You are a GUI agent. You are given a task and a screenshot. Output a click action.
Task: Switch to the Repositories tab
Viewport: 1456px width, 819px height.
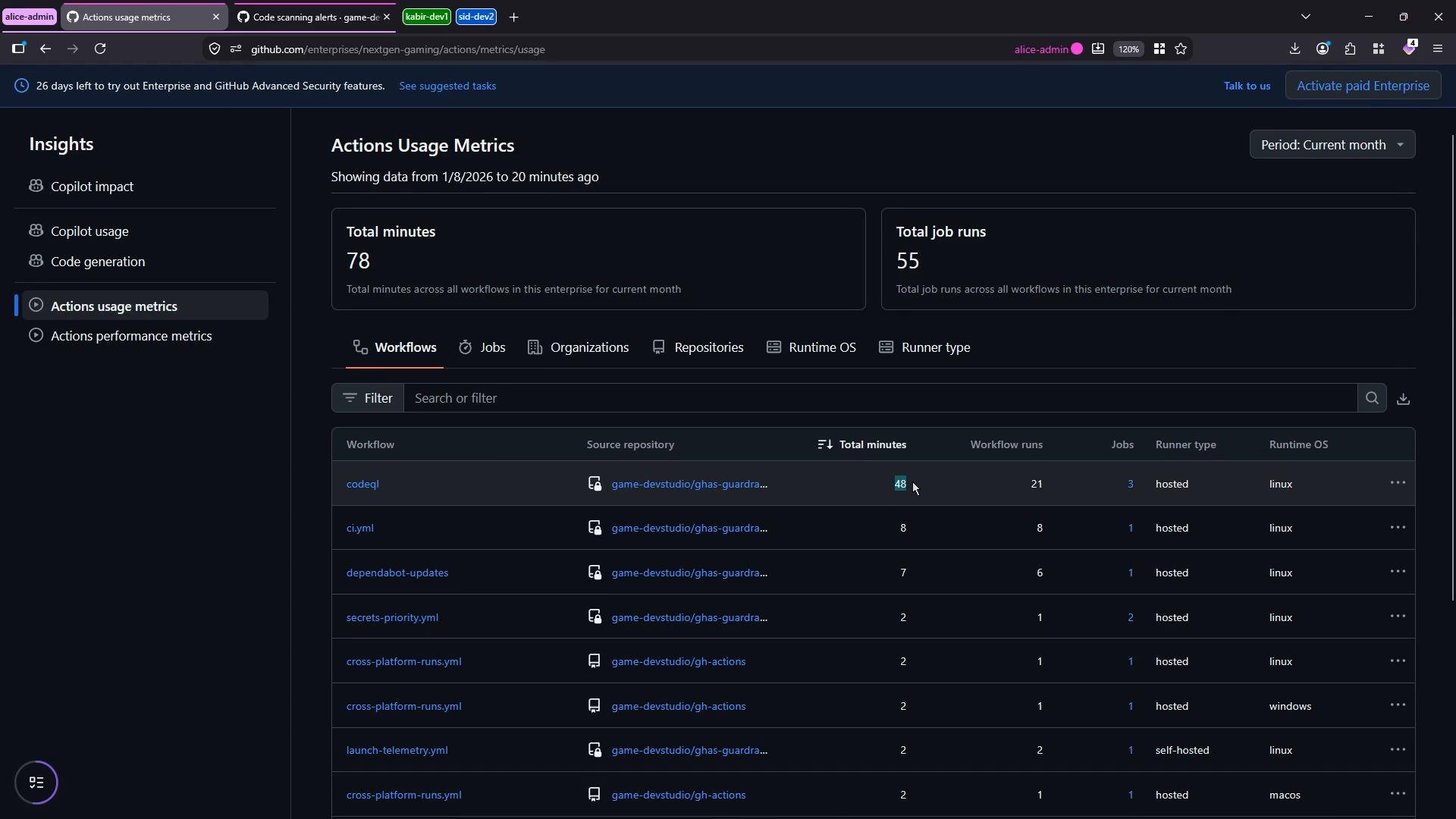click(x=698, y=347)
